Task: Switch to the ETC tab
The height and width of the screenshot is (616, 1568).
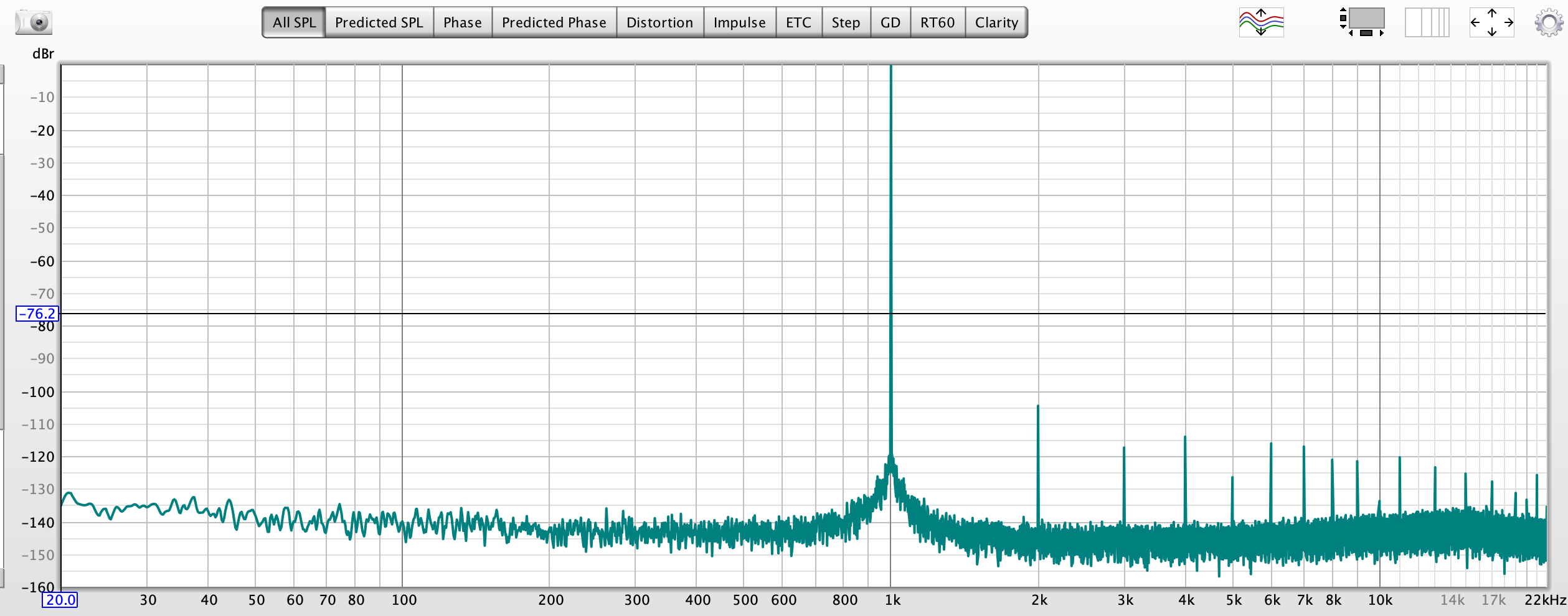Action: (x=799, y=22)
